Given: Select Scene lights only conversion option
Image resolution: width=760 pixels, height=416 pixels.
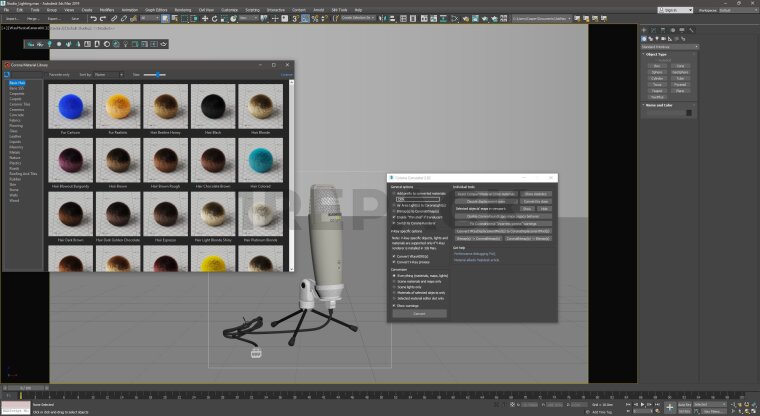Looking at the screenshot, I should (x=393, y=287).
